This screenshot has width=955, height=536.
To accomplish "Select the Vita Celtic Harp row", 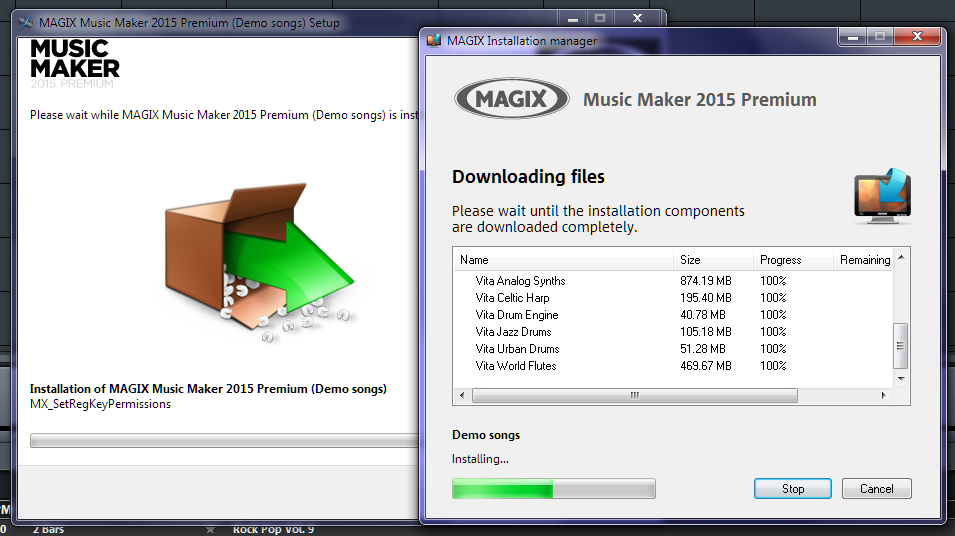I will (x=673, y=298).
